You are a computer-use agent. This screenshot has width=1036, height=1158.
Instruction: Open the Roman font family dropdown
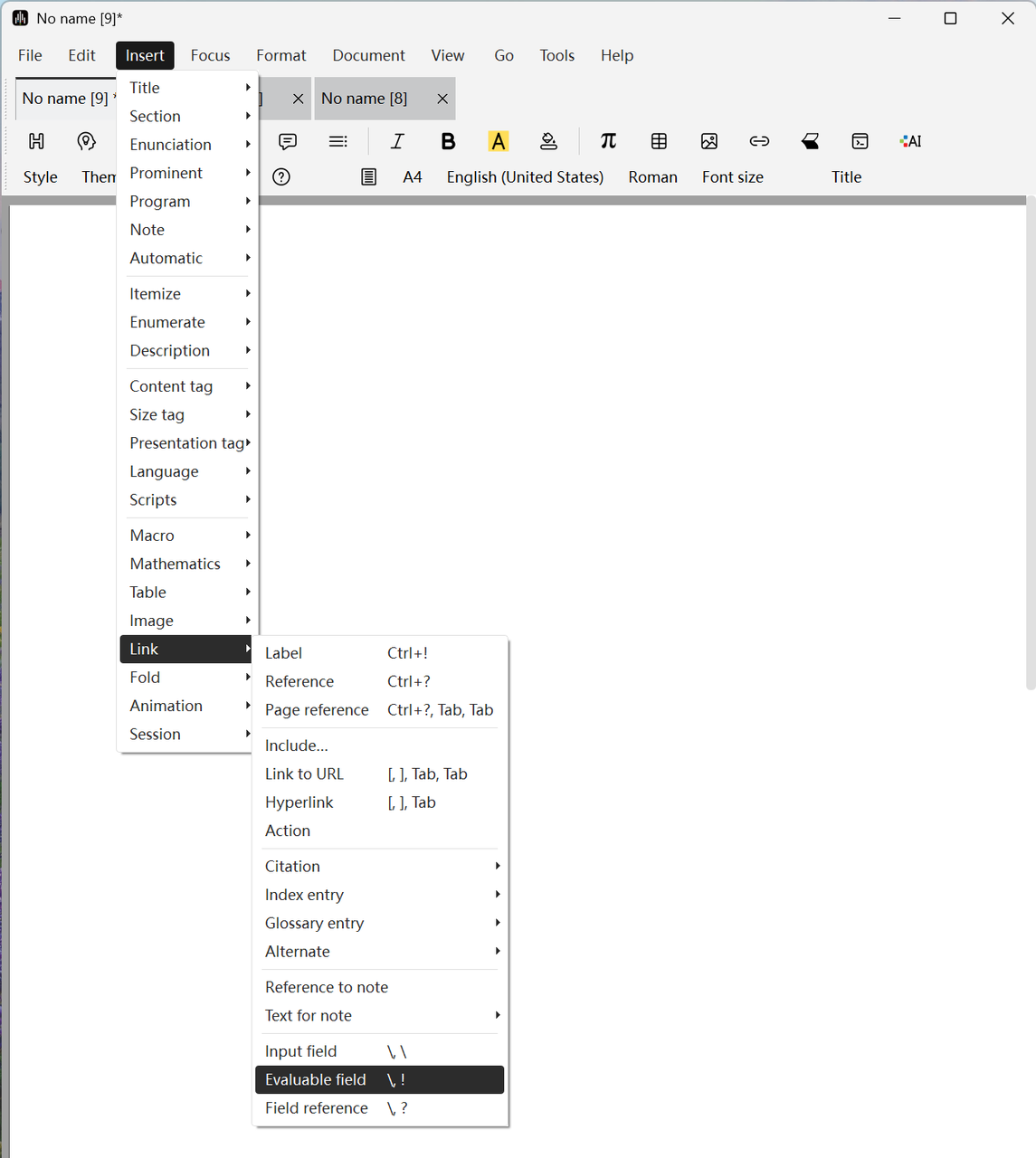pos(652,177)
